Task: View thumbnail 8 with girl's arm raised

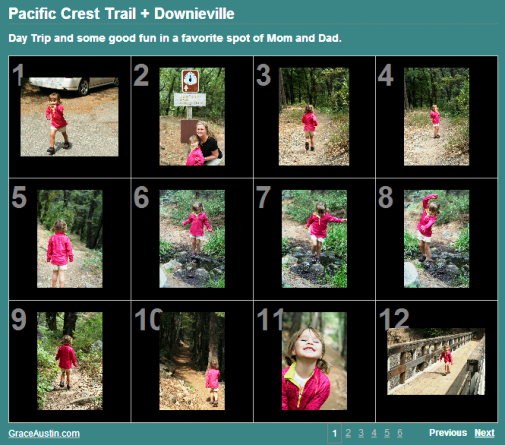Action: tap(436, 239)
